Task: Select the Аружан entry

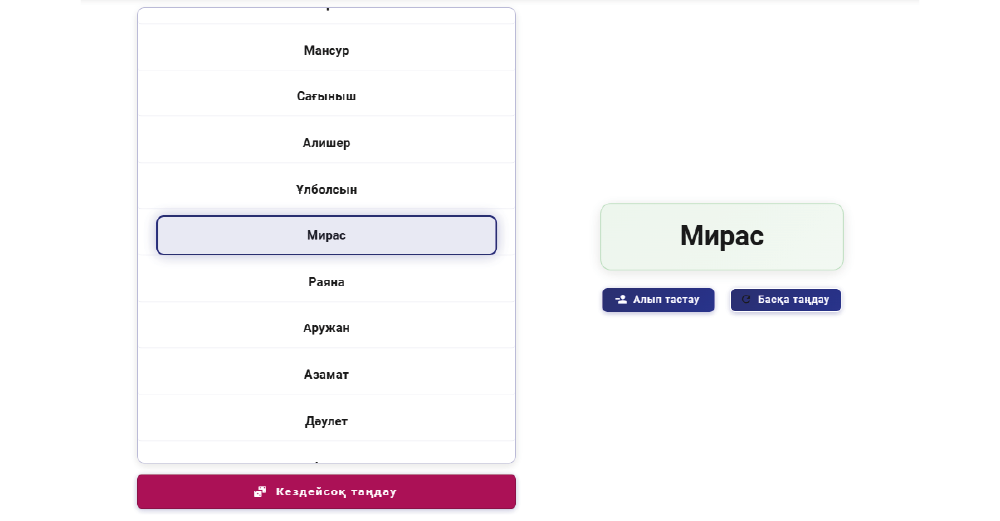Action: click(x=327, y=328)
